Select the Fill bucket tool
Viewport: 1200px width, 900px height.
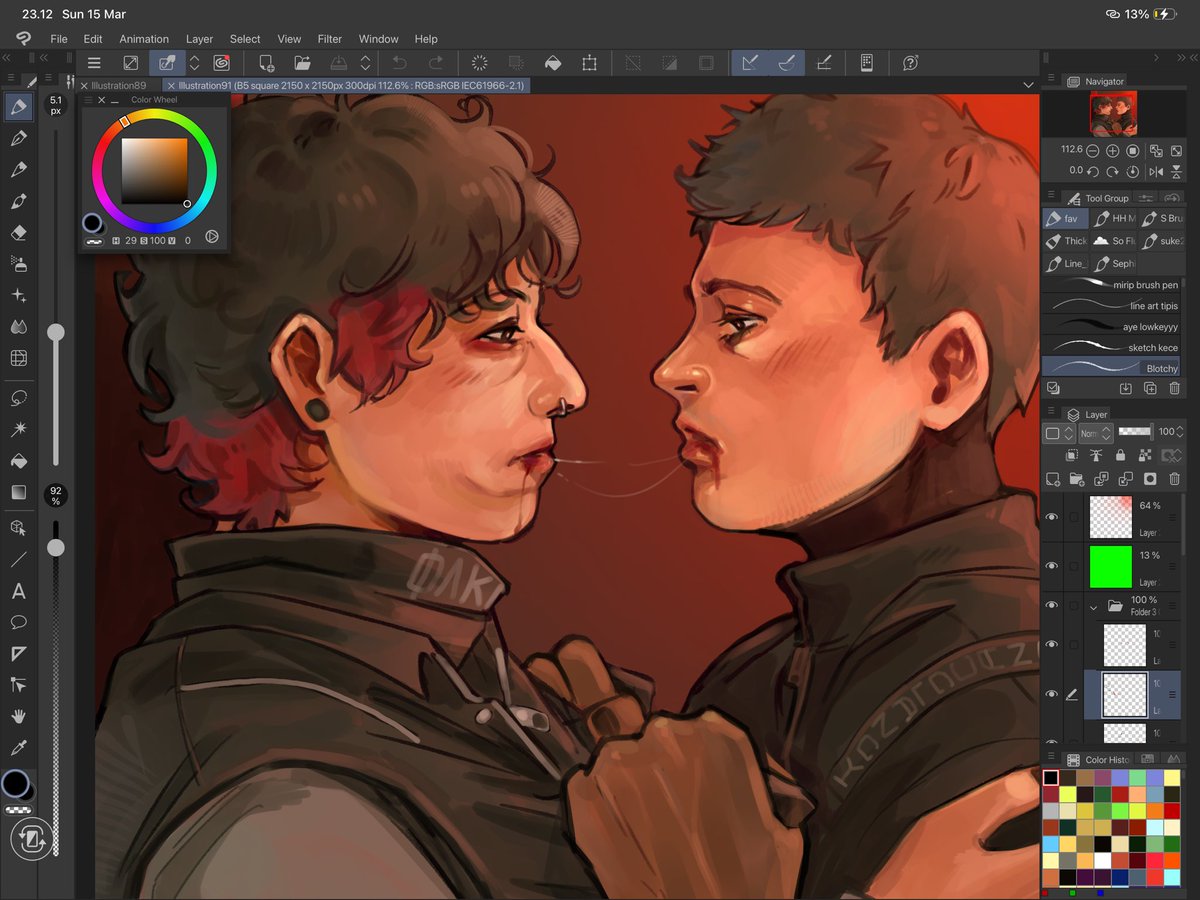(x=18, y=461)
